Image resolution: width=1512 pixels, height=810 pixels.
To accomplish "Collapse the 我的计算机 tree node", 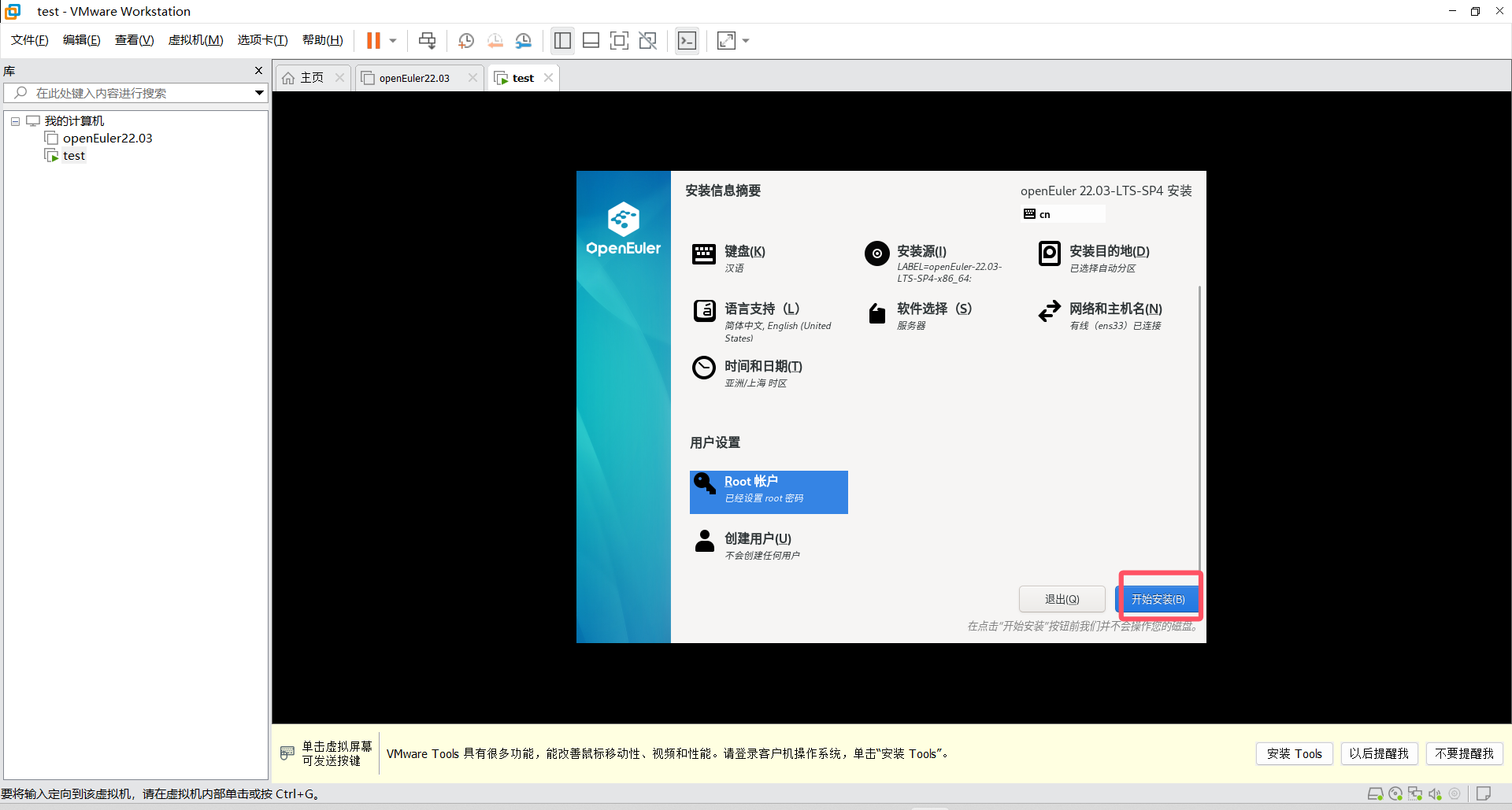I will [15, 121].
